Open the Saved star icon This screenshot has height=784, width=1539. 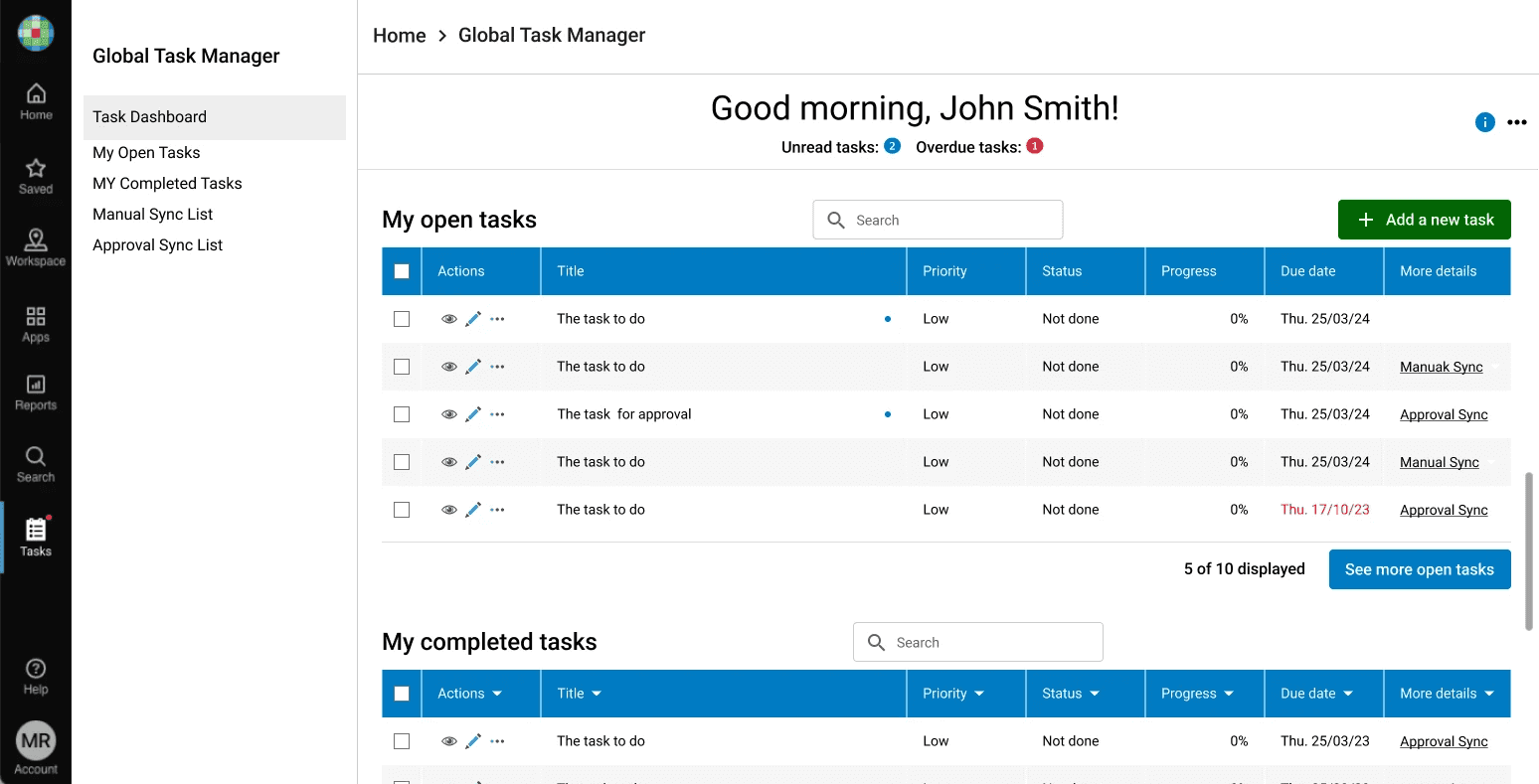click(x=36, y=176)
